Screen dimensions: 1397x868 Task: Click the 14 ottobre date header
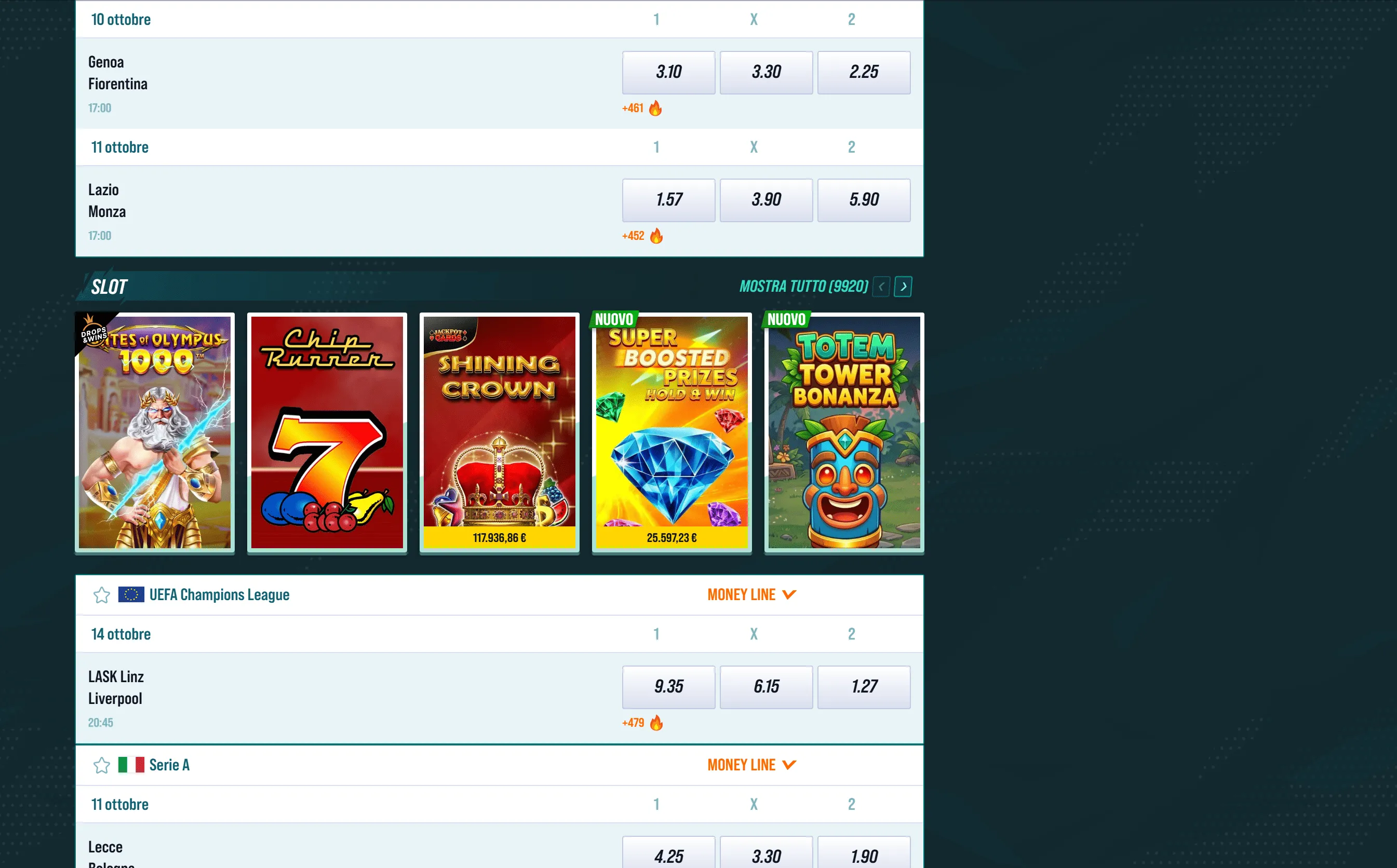click(x=121, y=634)
